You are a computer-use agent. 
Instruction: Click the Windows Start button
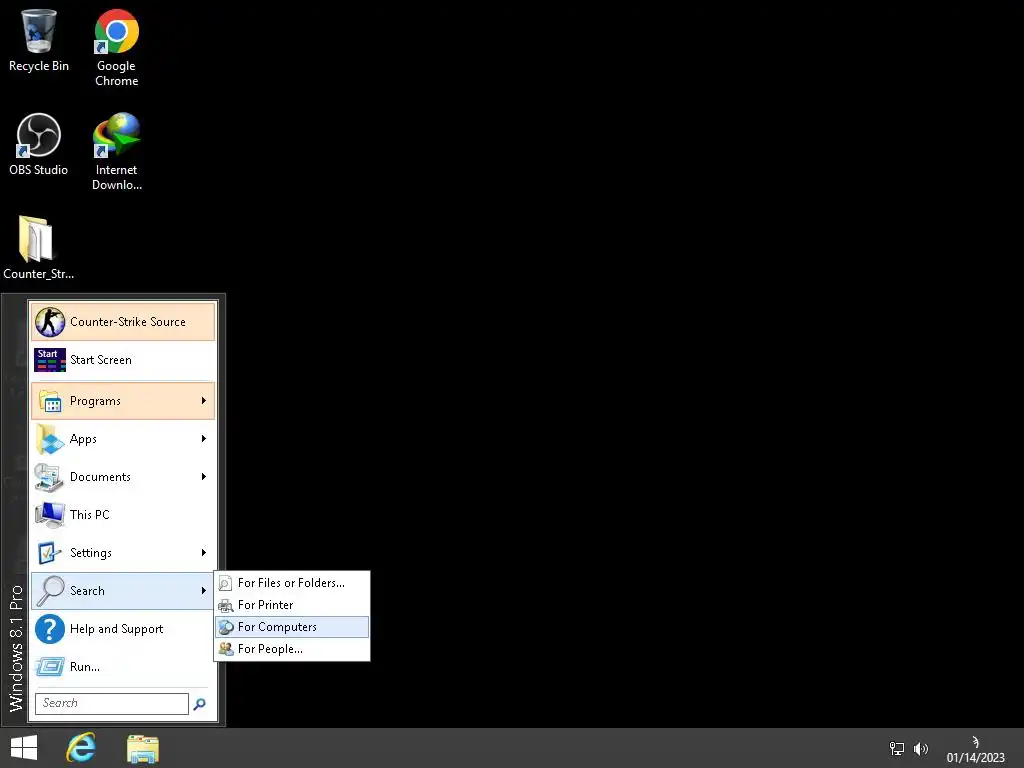point(24,748)
